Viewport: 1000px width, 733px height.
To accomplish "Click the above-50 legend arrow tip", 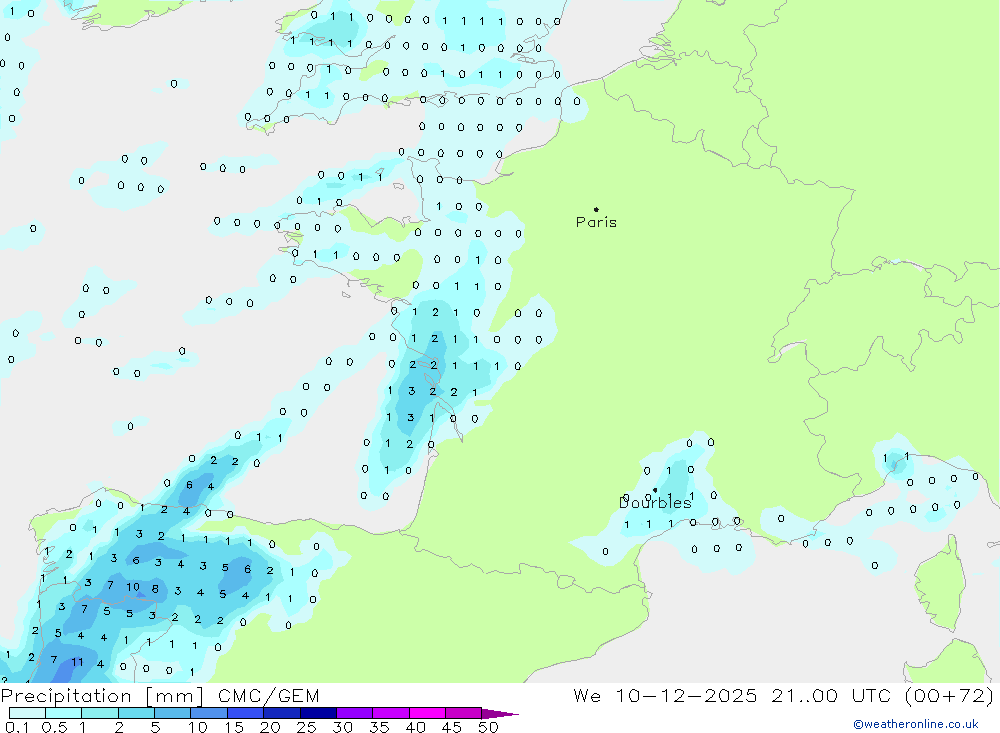I will [500, 714].
